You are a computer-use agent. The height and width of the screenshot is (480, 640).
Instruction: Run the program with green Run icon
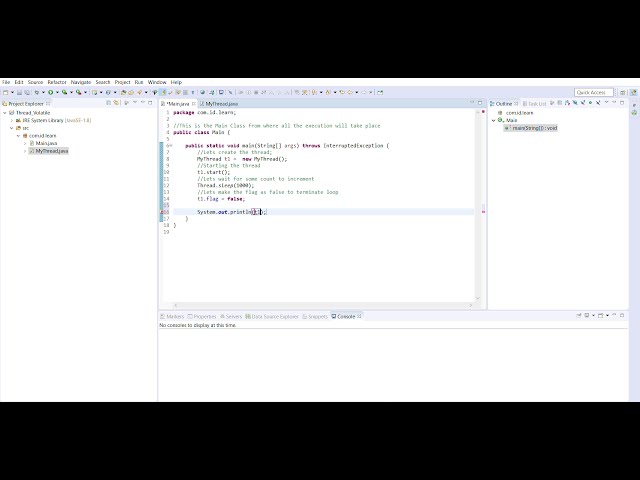[x=51, y=92]
